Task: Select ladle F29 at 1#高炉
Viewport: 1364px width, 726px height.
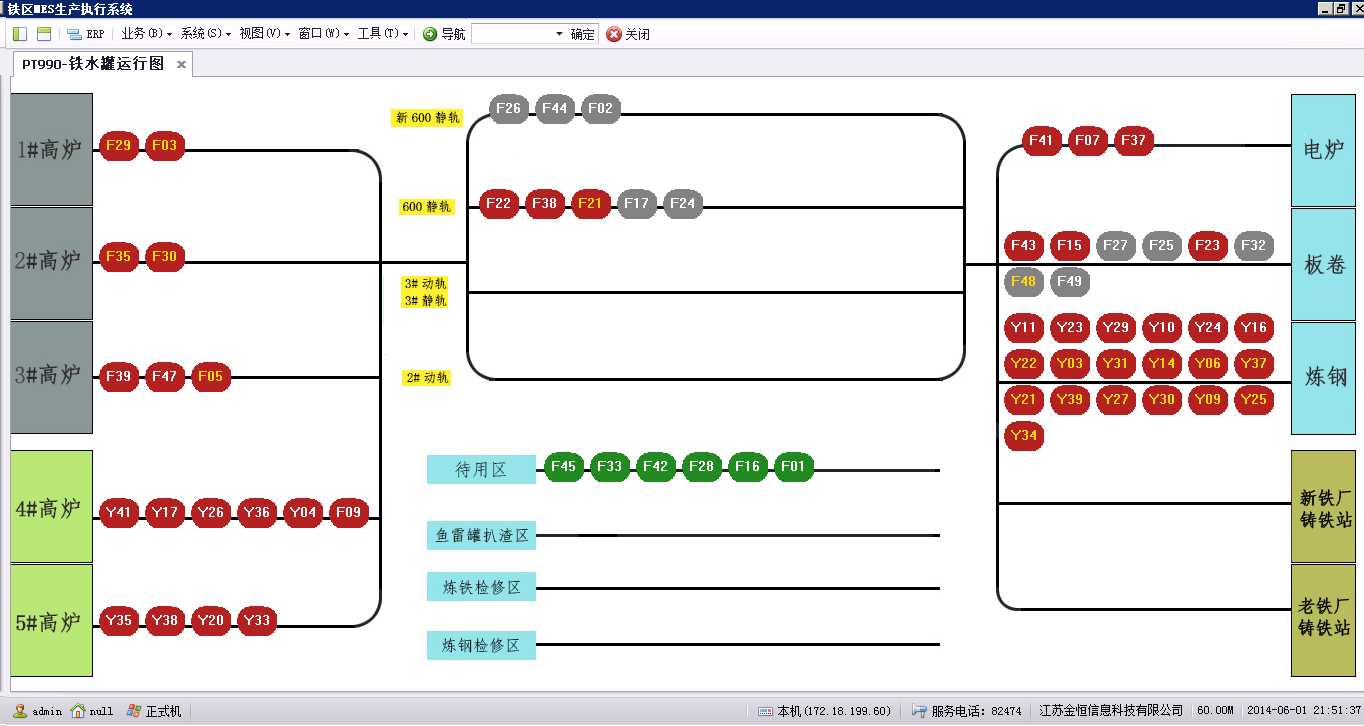Action: pos(118,146)
